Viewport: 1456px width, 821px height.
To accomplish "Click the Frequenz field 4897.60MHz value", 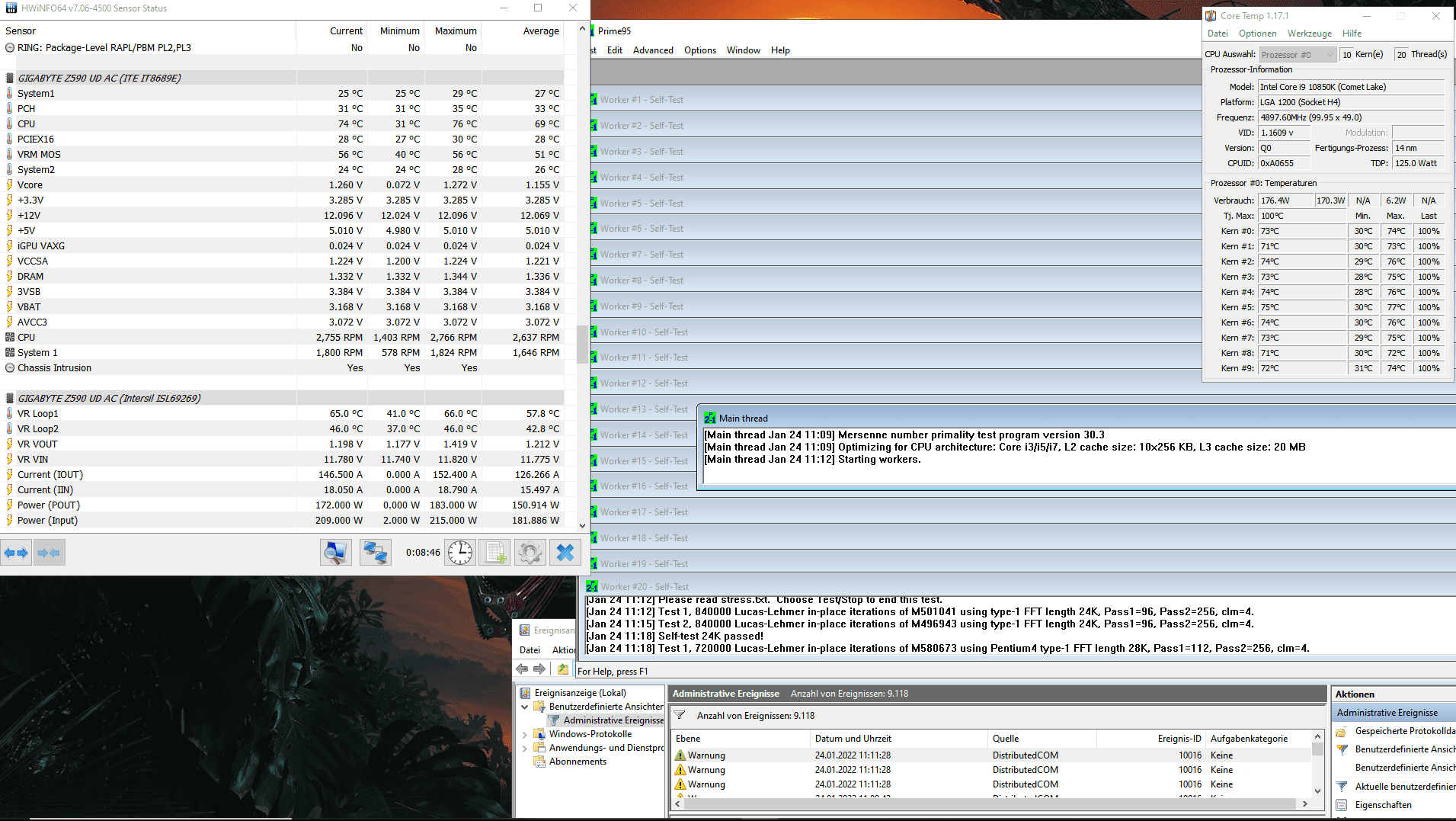I will 1351,117.
